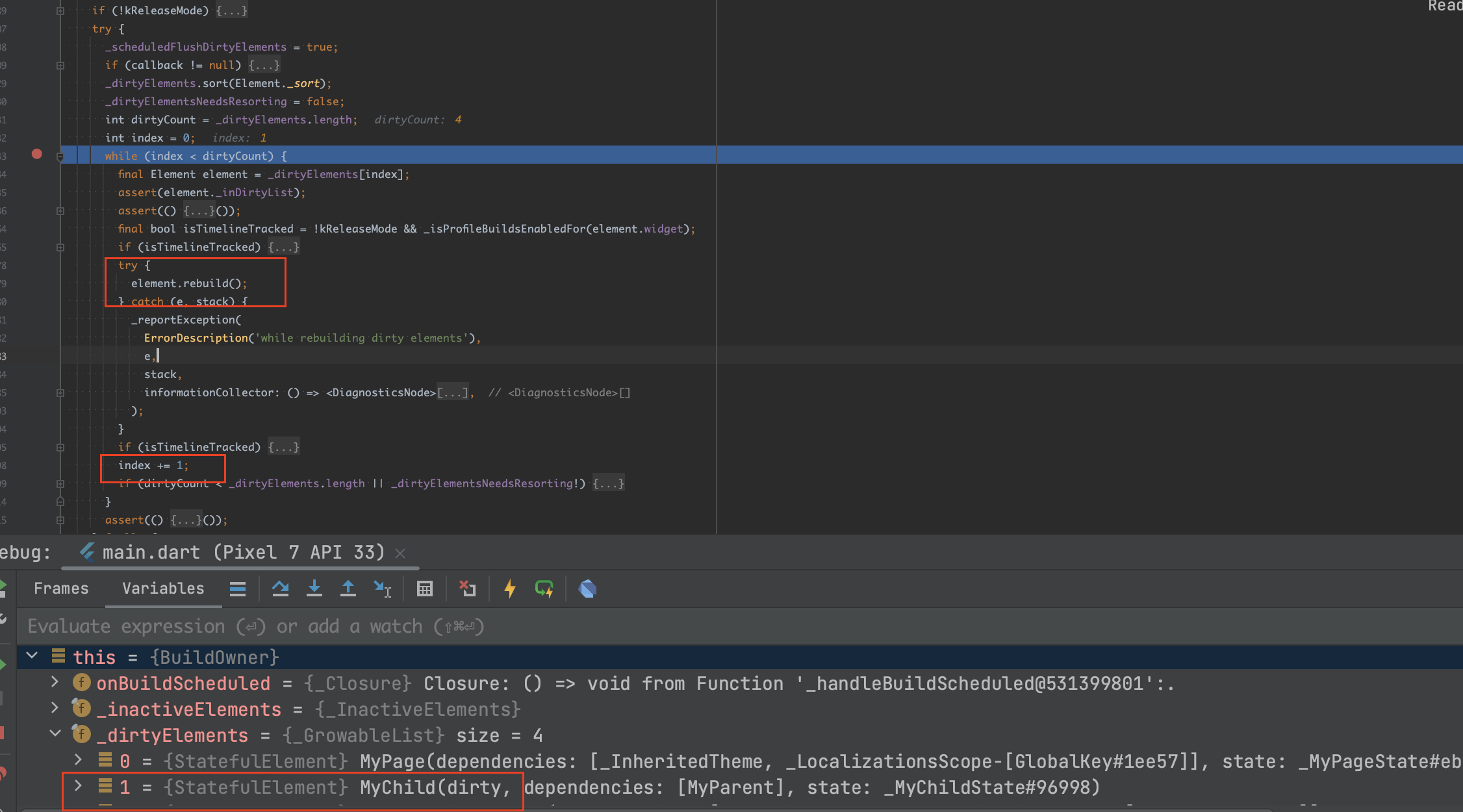Click folded {...} after 'if (!kReleaseMode)'
This screenshot has width=1463, height=812.
pyautogui.click(x=232, y=10)
